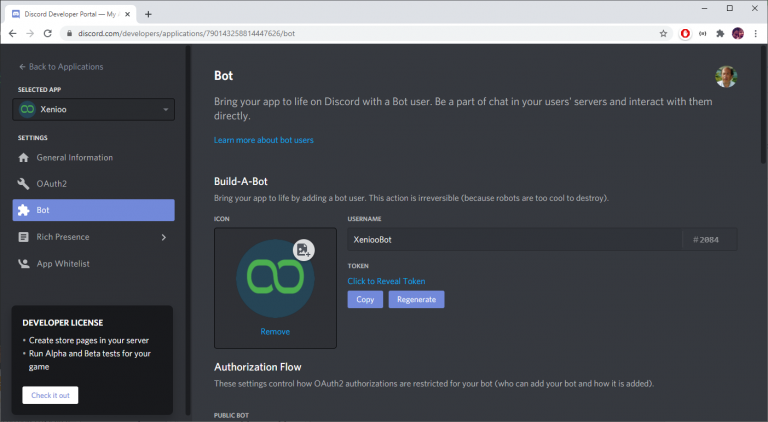Close the Discord Developer Portal tab
This screenshot has width=768, height=422.
click(127, 14)
